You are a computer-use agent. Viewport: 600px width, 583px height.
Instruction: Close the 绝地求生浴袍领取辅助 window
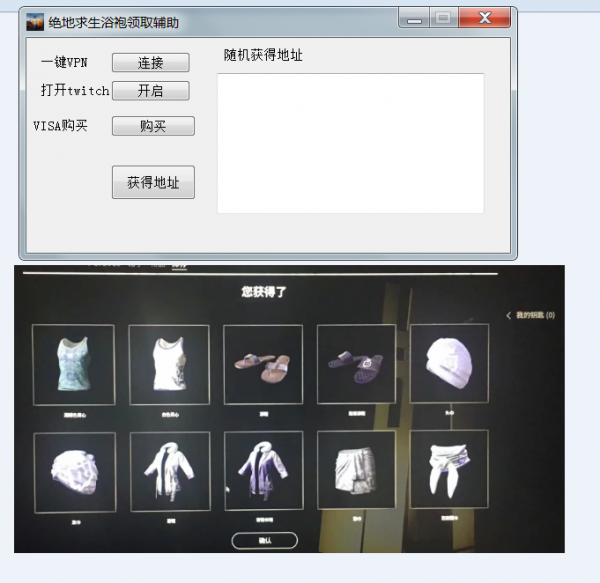484,18
